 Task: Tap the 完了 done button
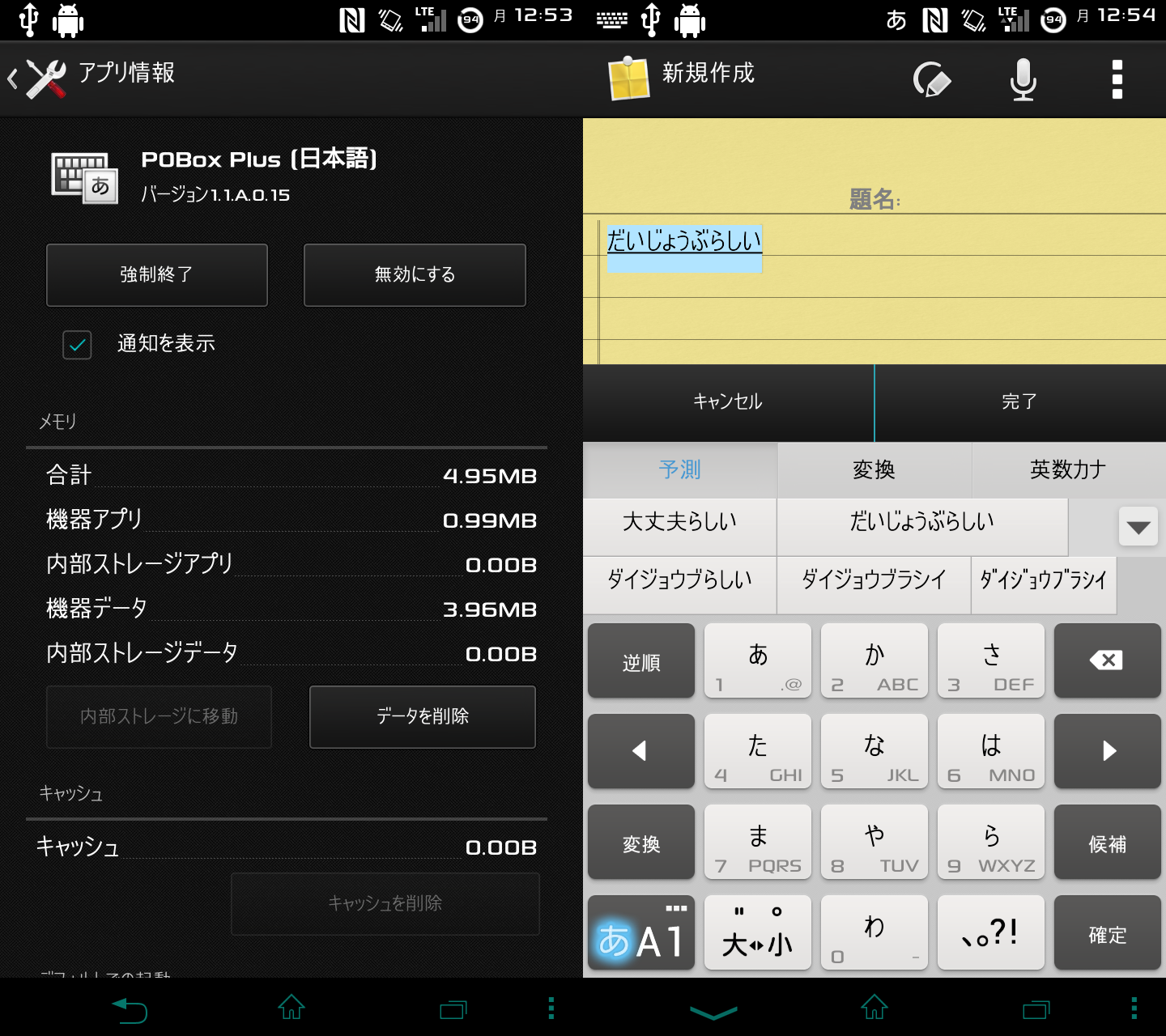[x=1020, y=402]
